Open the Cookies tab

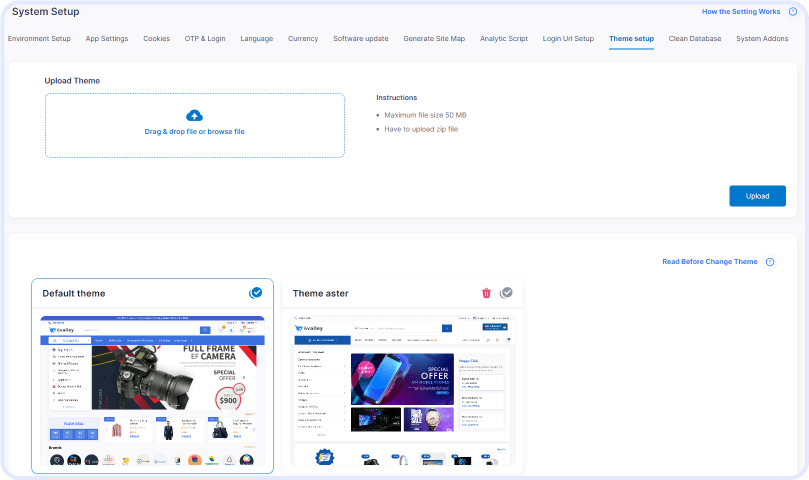156,39
